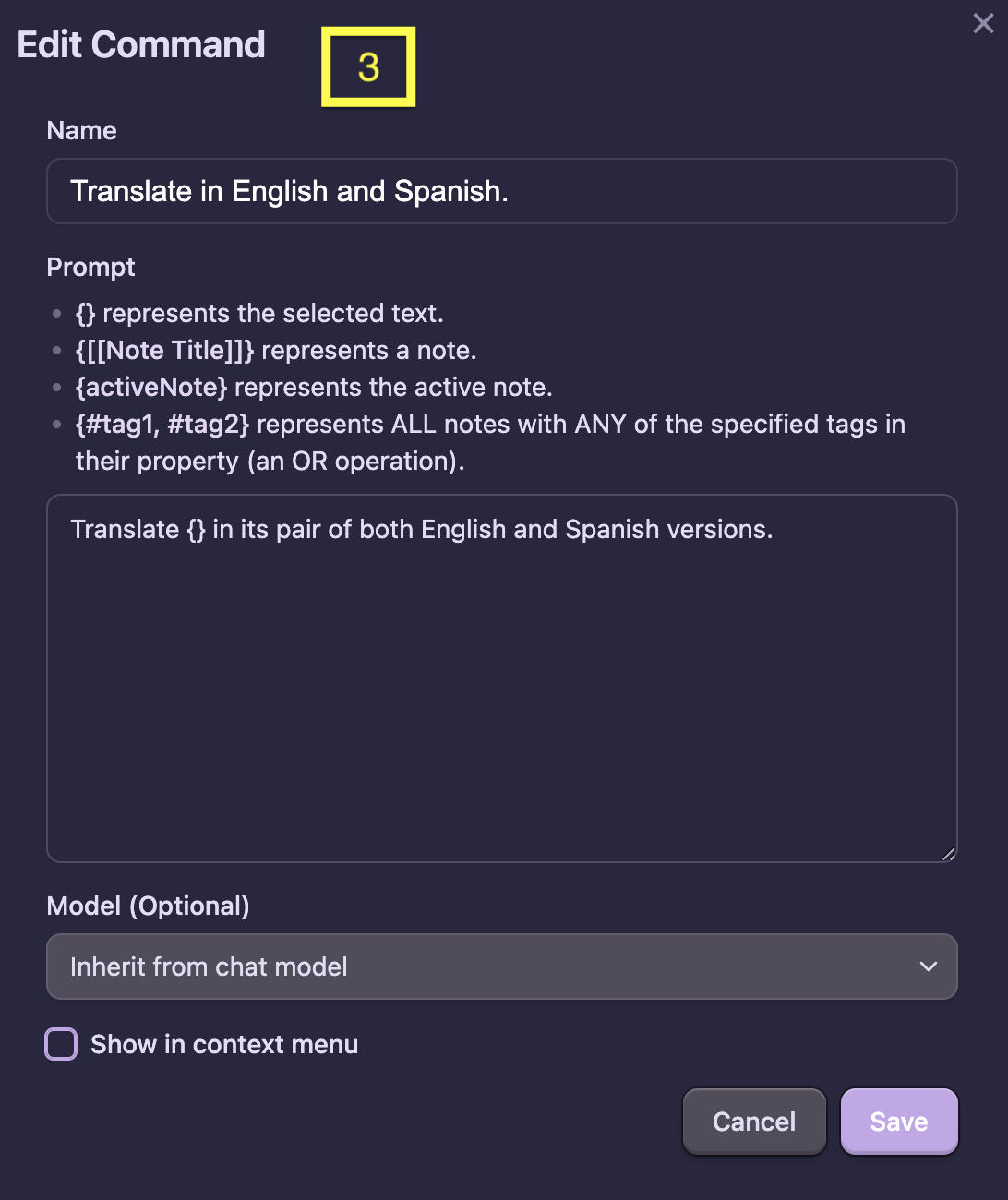Click the Name field label
The height and width of the screenshot is (1200, 1008).
(x=81, y=130)
